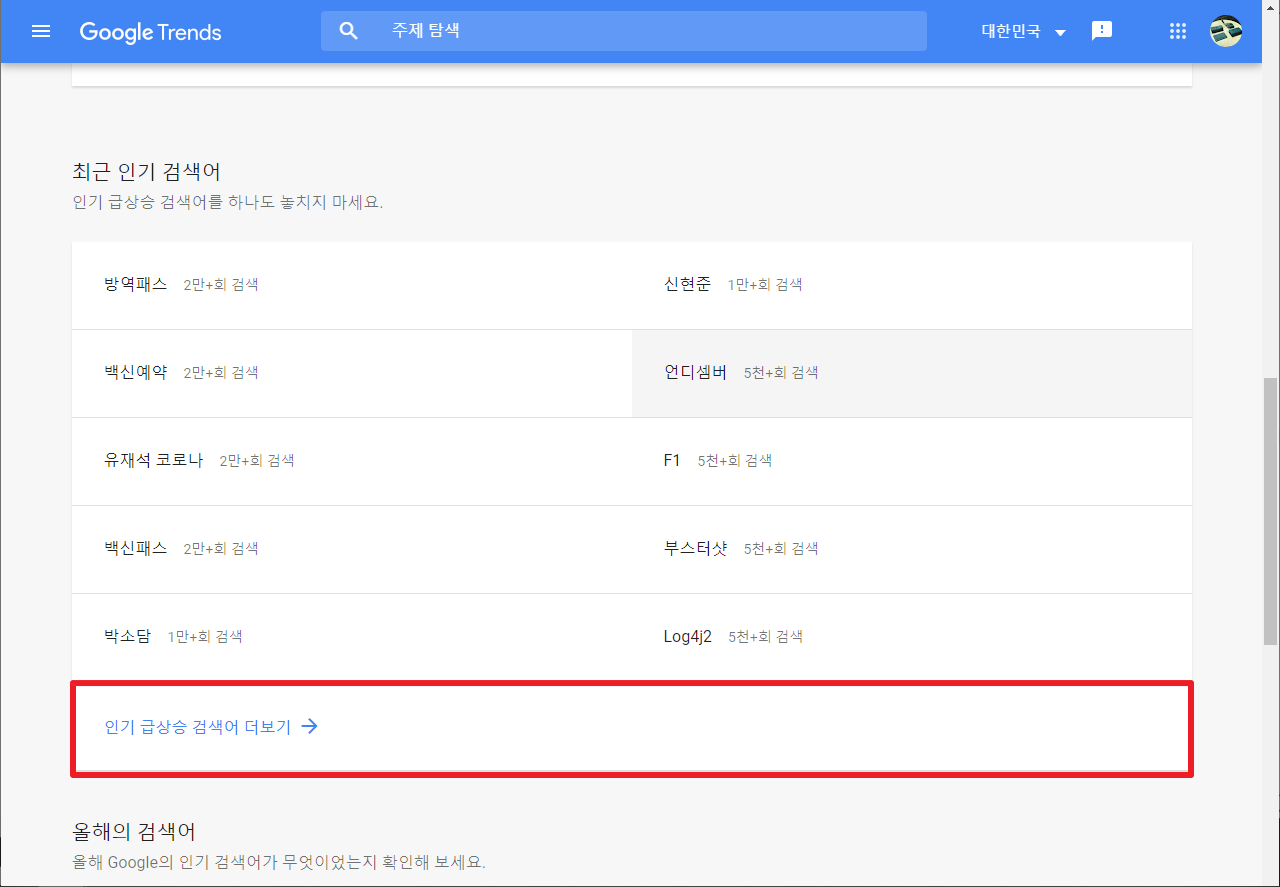Open trending search 백신패스
This screenshot has width=1280, height=887.
[x=352, y=549]
